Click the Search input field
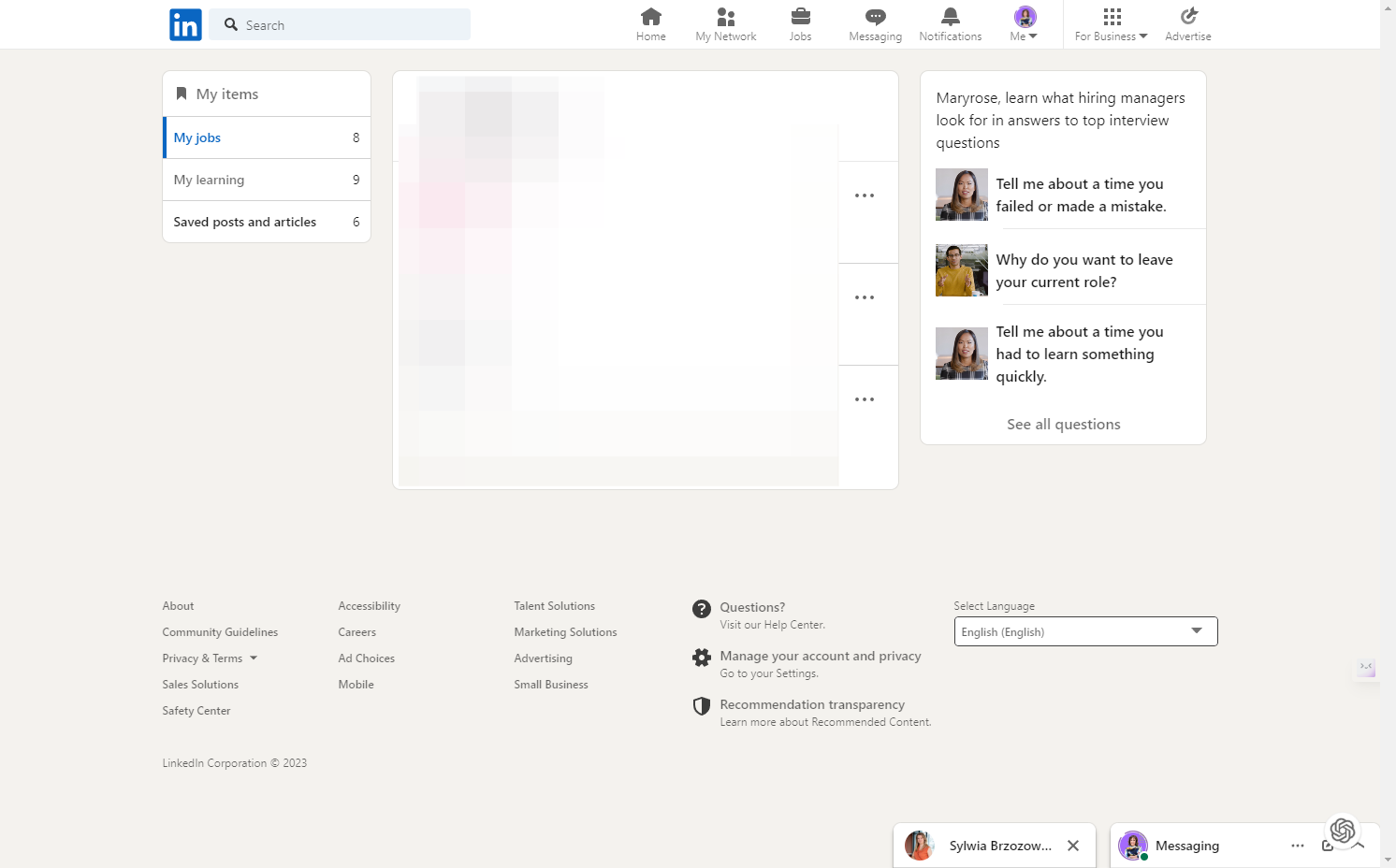The image size is (1396, 868). coord(340,24)
